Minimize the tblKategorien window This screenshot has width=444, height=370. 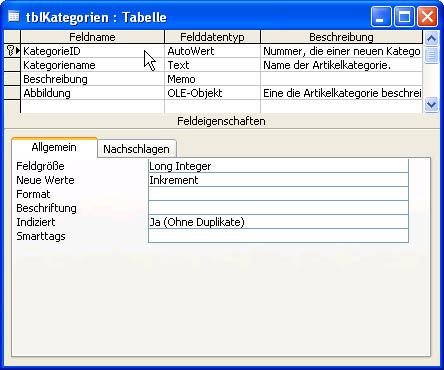[381, 17]
